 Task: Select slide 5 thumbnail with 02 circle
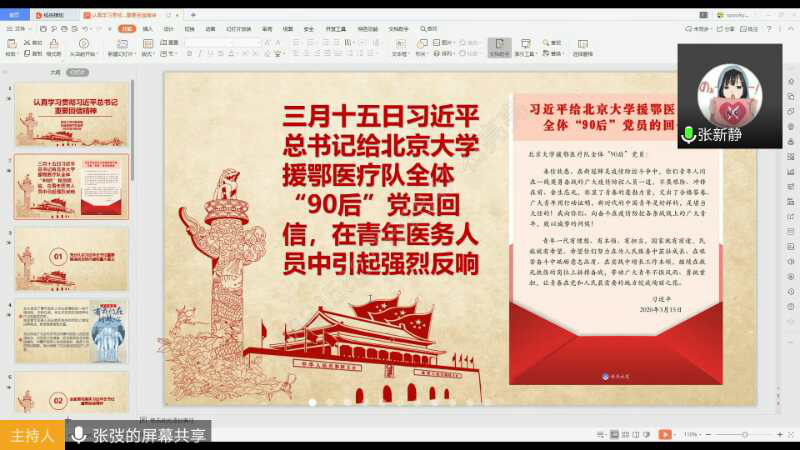coord(71,392)
